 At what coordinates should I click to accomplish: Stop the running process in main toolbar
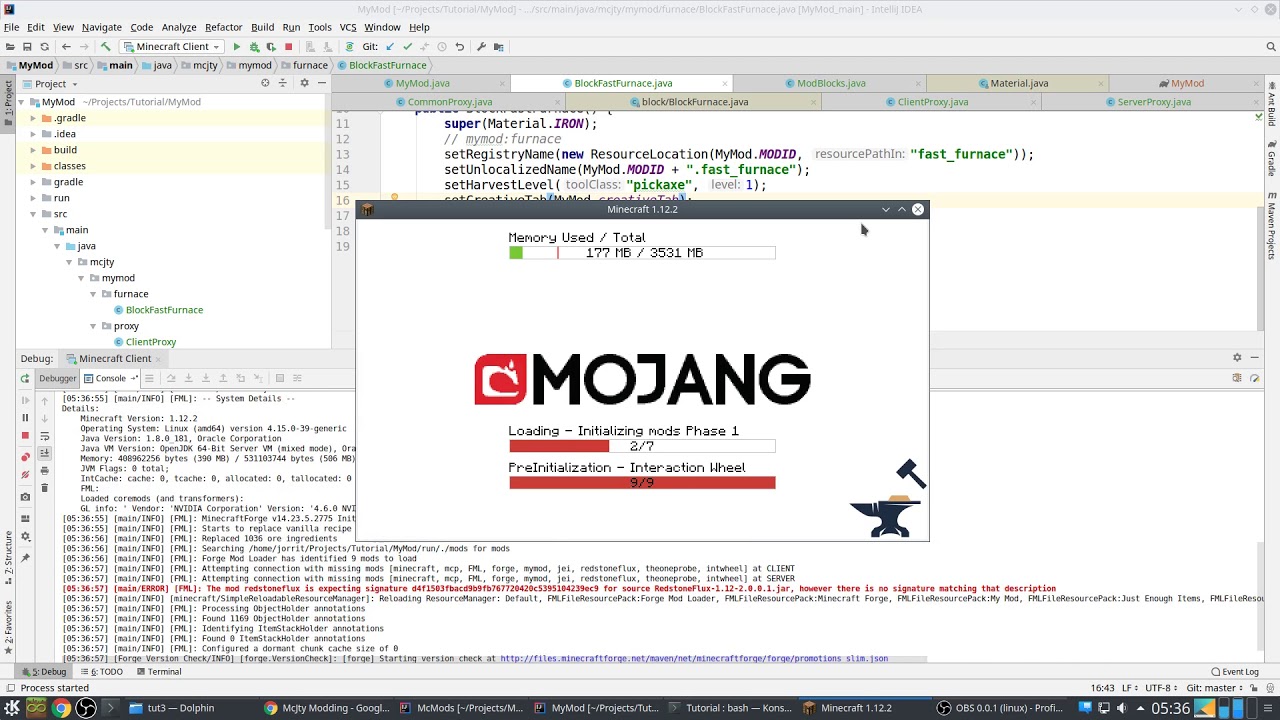pos(288,47)
